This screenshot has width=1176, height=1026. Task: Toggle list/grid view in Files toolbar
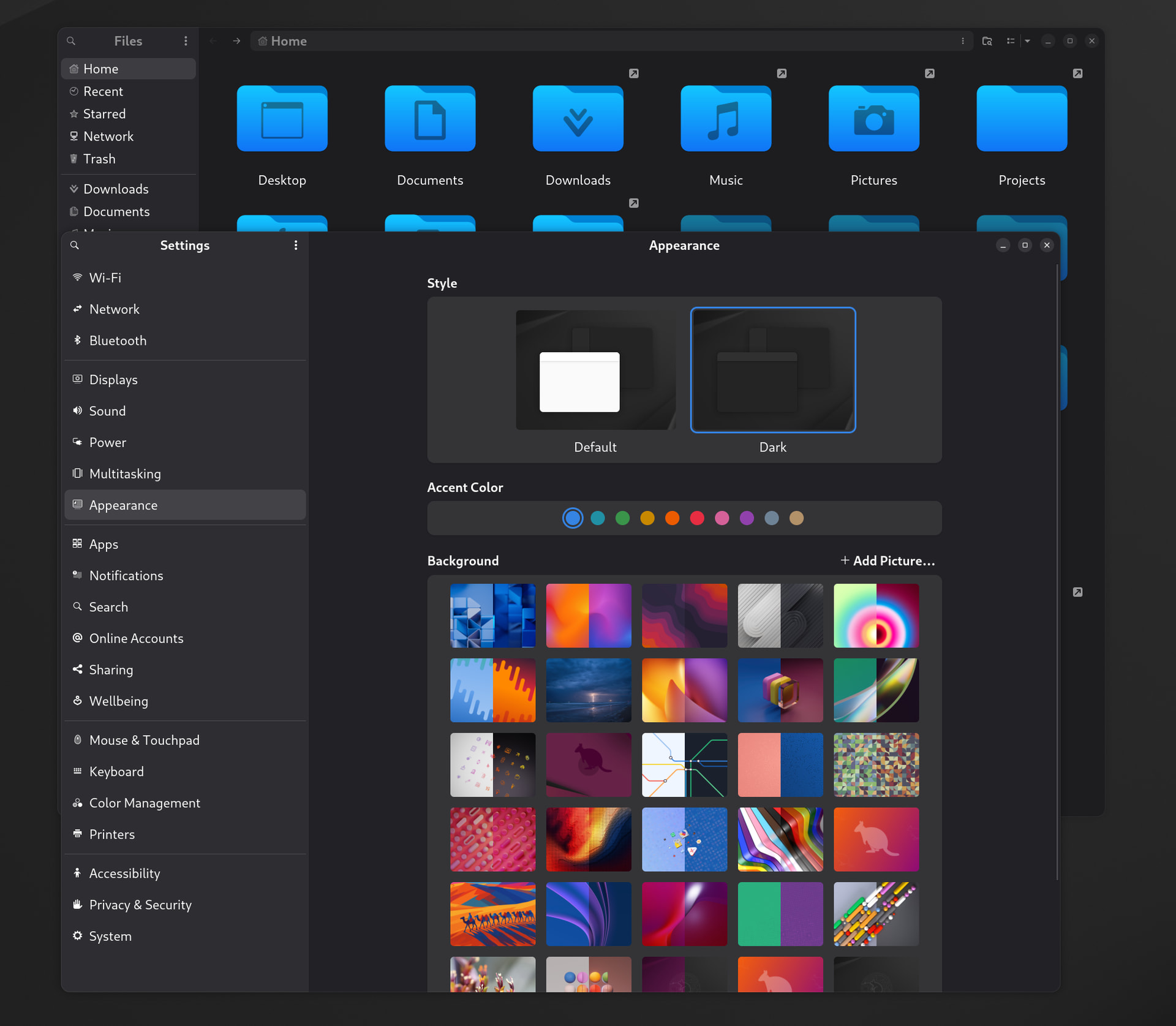(1011, 41)
